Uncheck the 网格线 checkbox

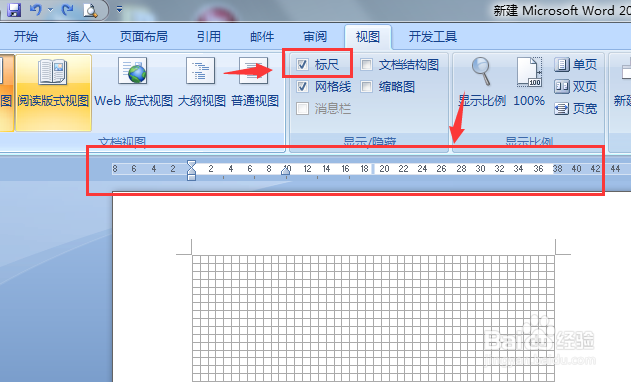click(x=303, y=87)
